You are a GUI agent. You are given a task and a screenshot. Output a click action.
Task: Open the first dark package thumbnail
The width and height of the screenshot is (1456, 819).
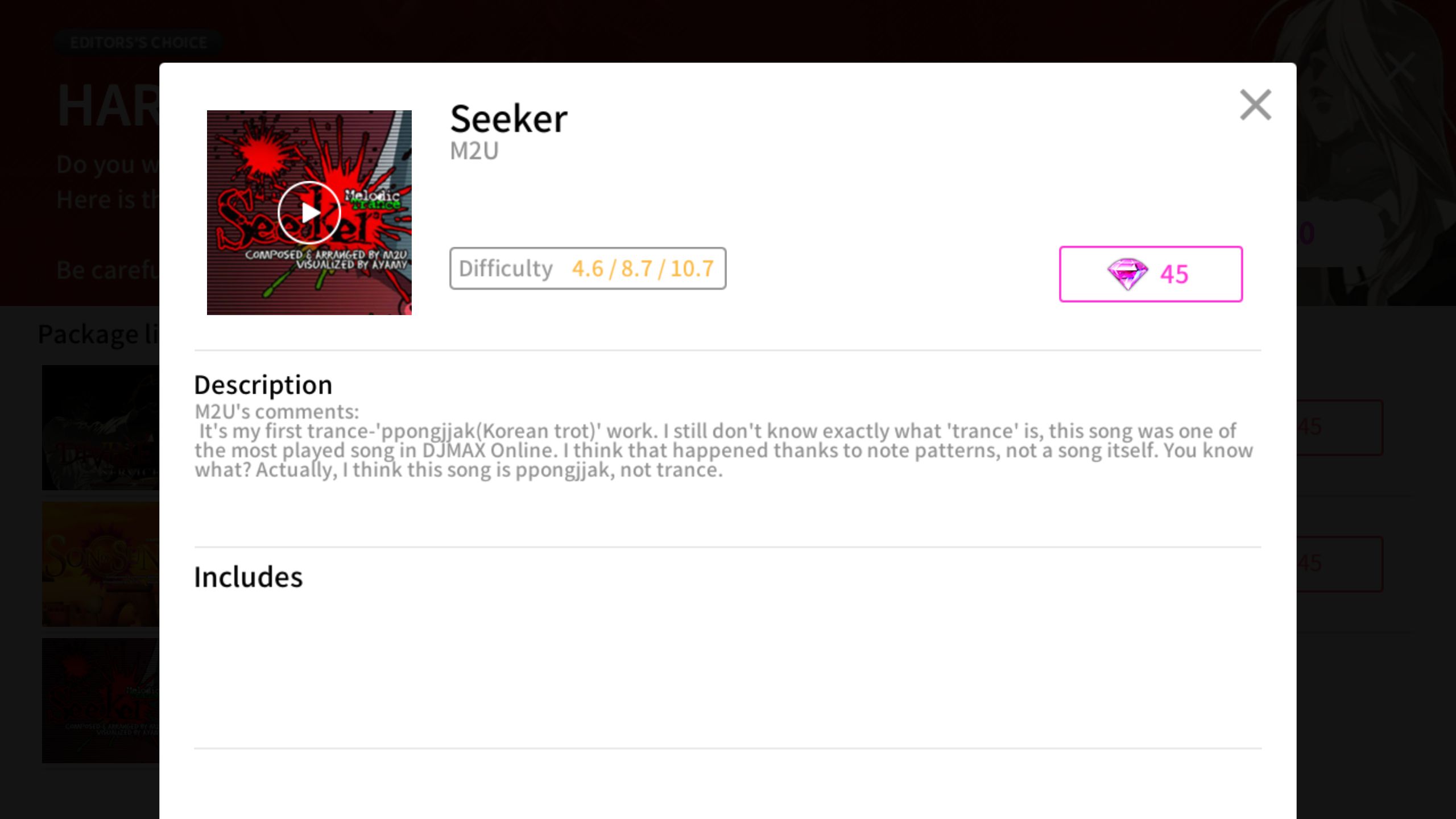click(x=101, y=428)
